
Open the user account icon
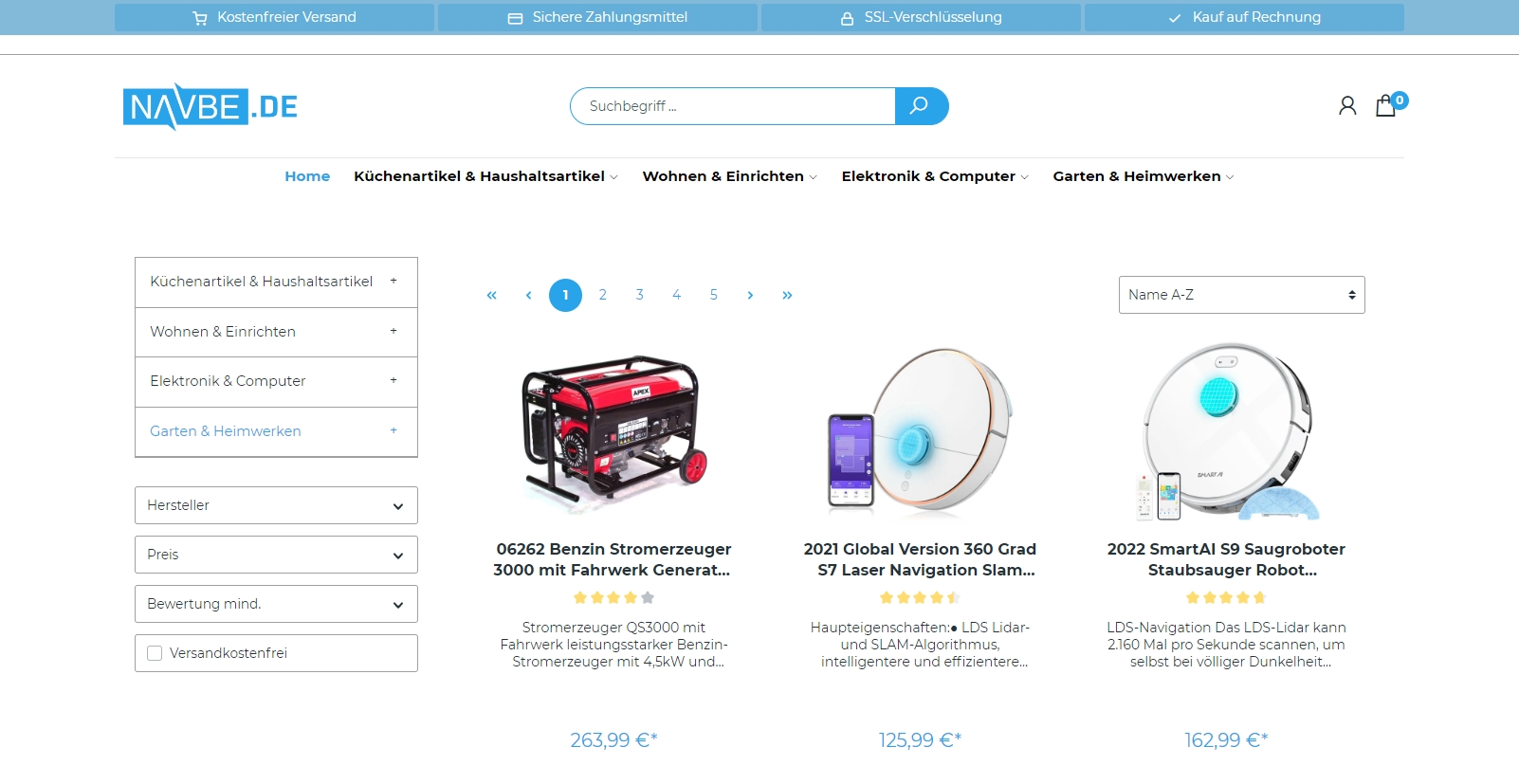coord(1347,105)
